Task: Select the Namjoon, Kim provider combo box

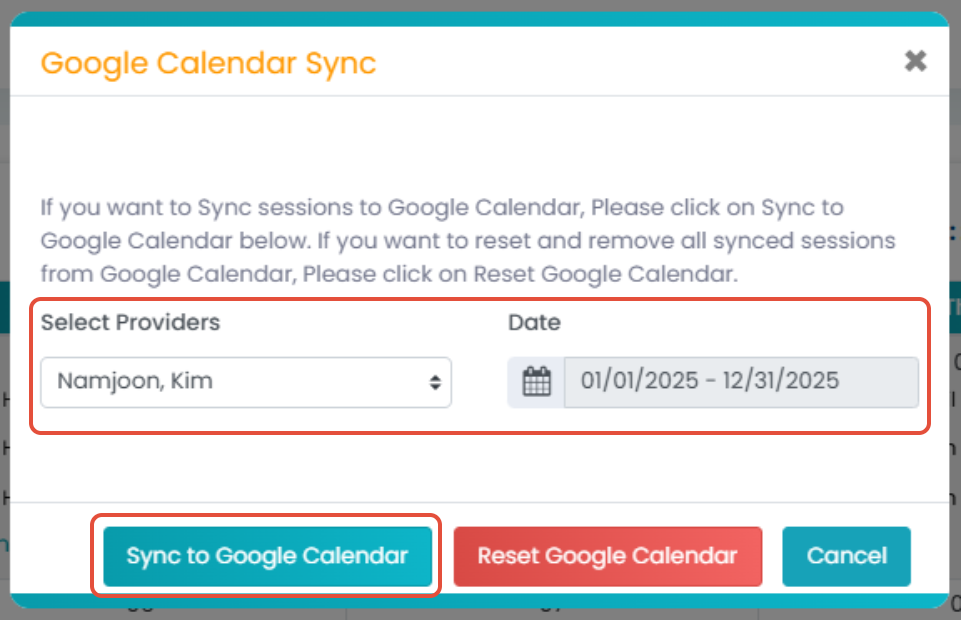Action: point(245,382)
